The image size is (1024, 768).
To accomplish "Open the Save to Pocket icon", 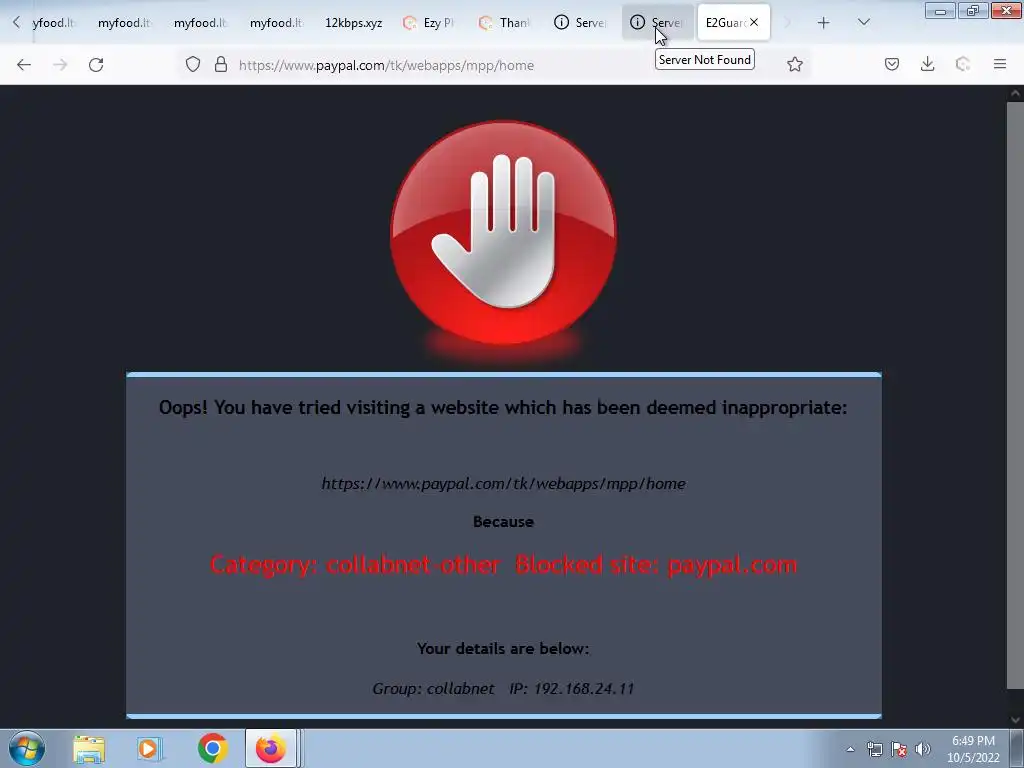I will pyautogui.click(x=891, y=64).
